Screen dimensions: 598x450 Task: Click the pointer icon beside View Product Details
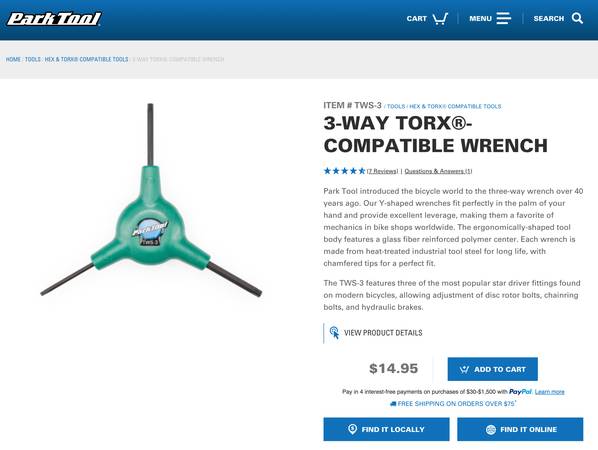point(334,333)
